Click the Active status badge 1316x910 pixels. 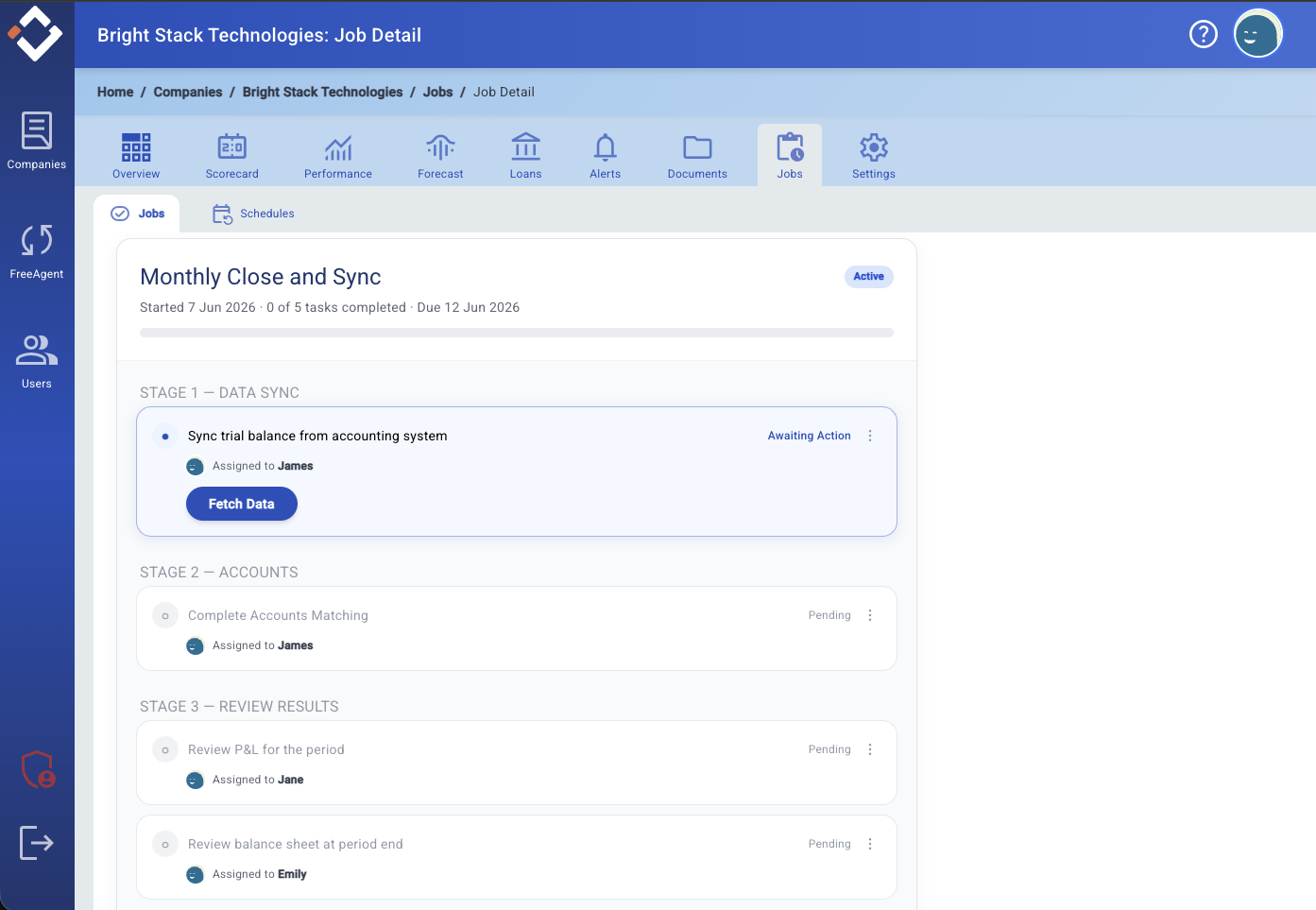869,277
